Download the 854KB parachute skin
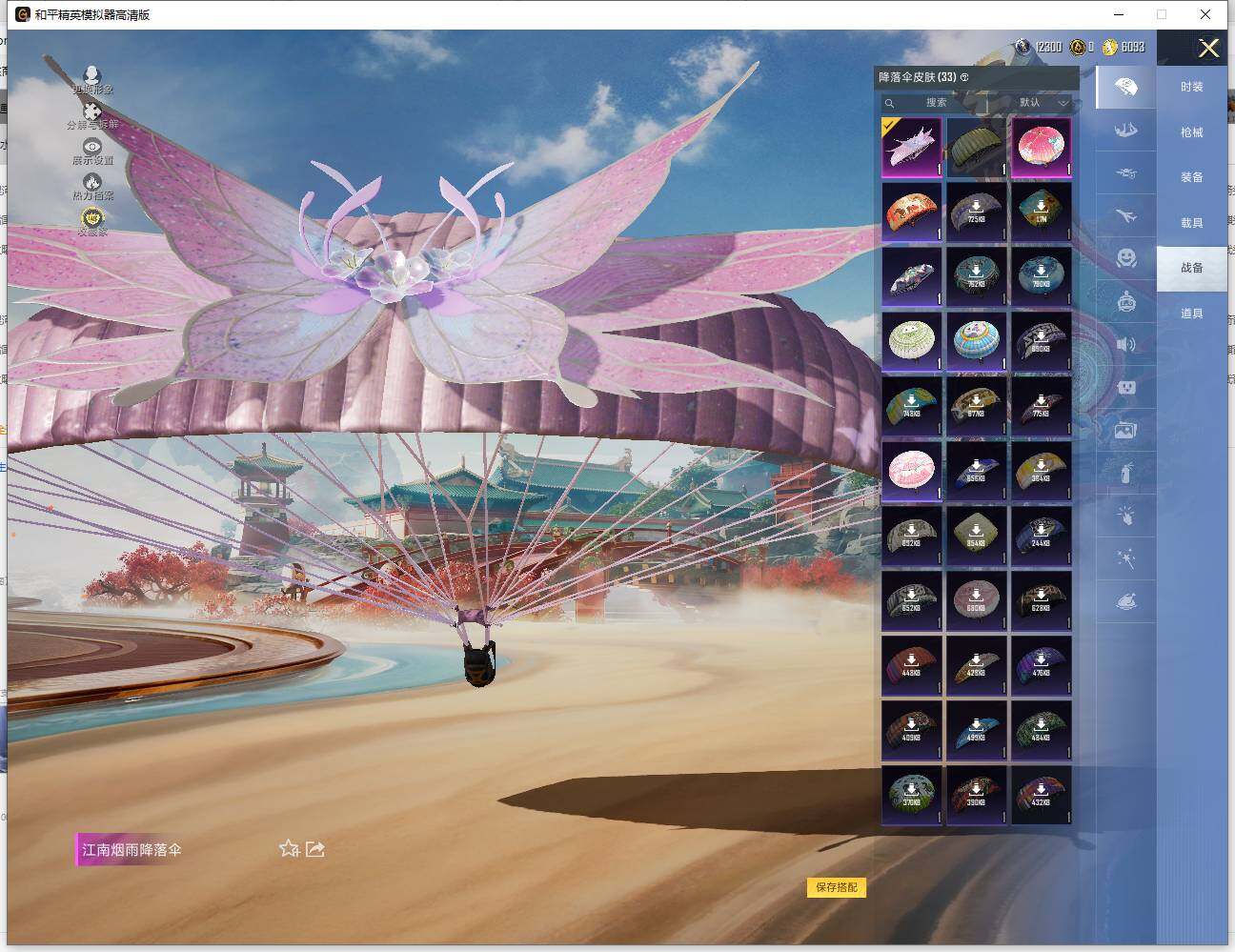1235x952 pixels. point(977,537)
